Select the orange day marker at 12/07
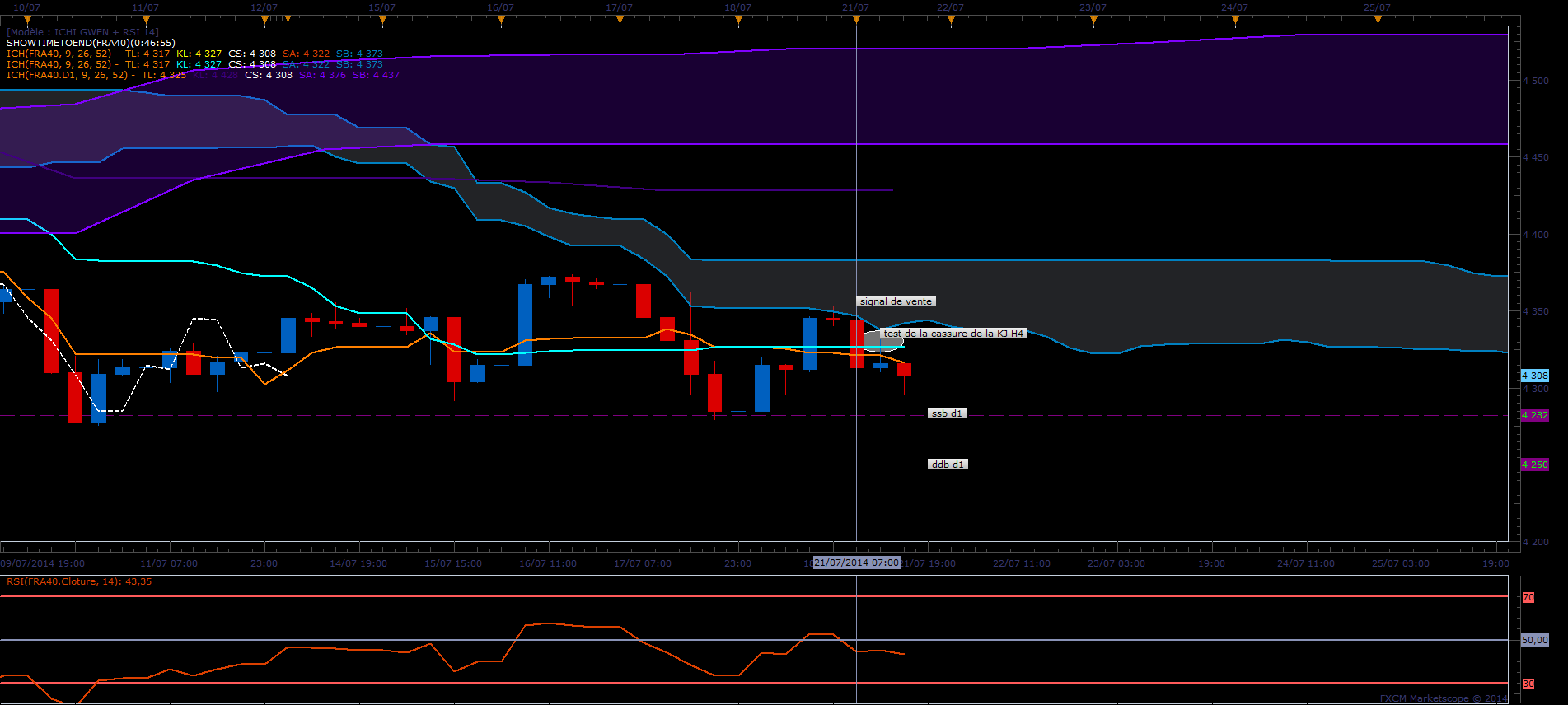 264,20
